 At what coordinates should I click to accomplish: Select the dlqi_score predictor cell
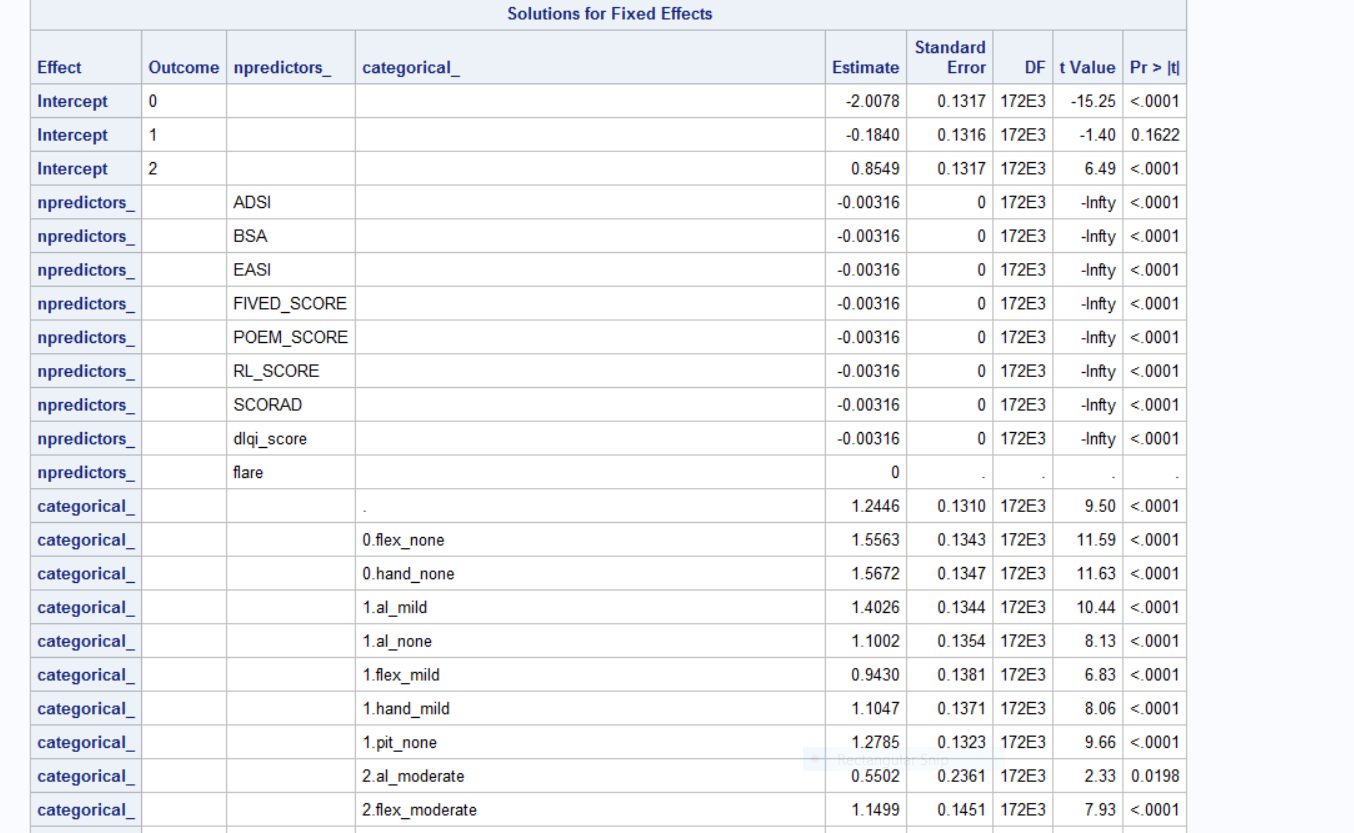[270, 439]
